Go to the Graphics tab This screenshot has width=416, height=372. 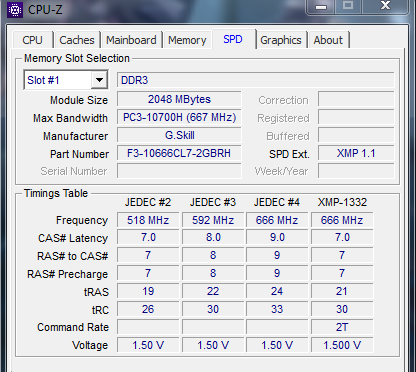[x=281, y=40]
